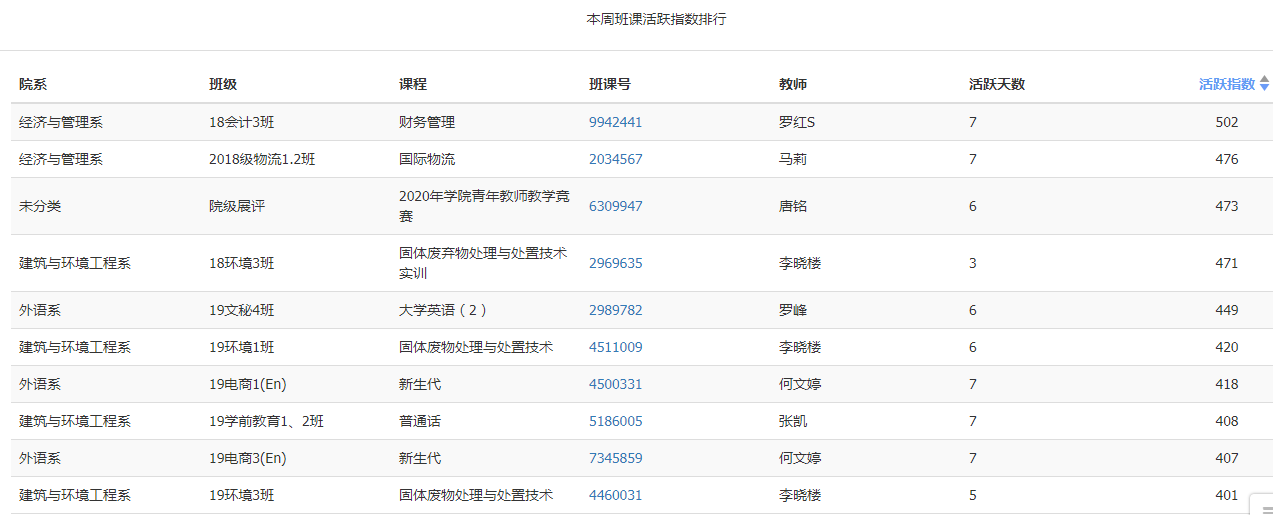The height and width of the screenshot is (515, 1273).
Task: Open class number 4511009 link
Action: click(616, 347)
